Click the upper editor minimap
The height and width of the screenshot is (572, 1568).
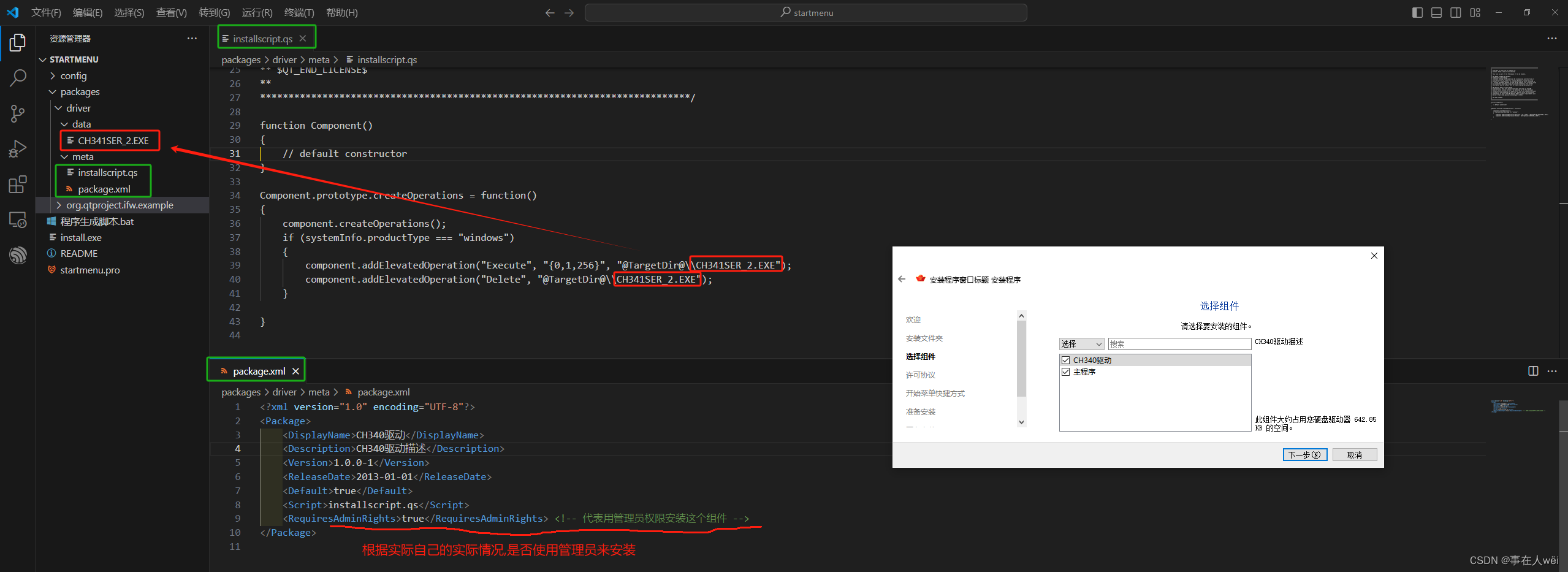[x=1519, y=92]
